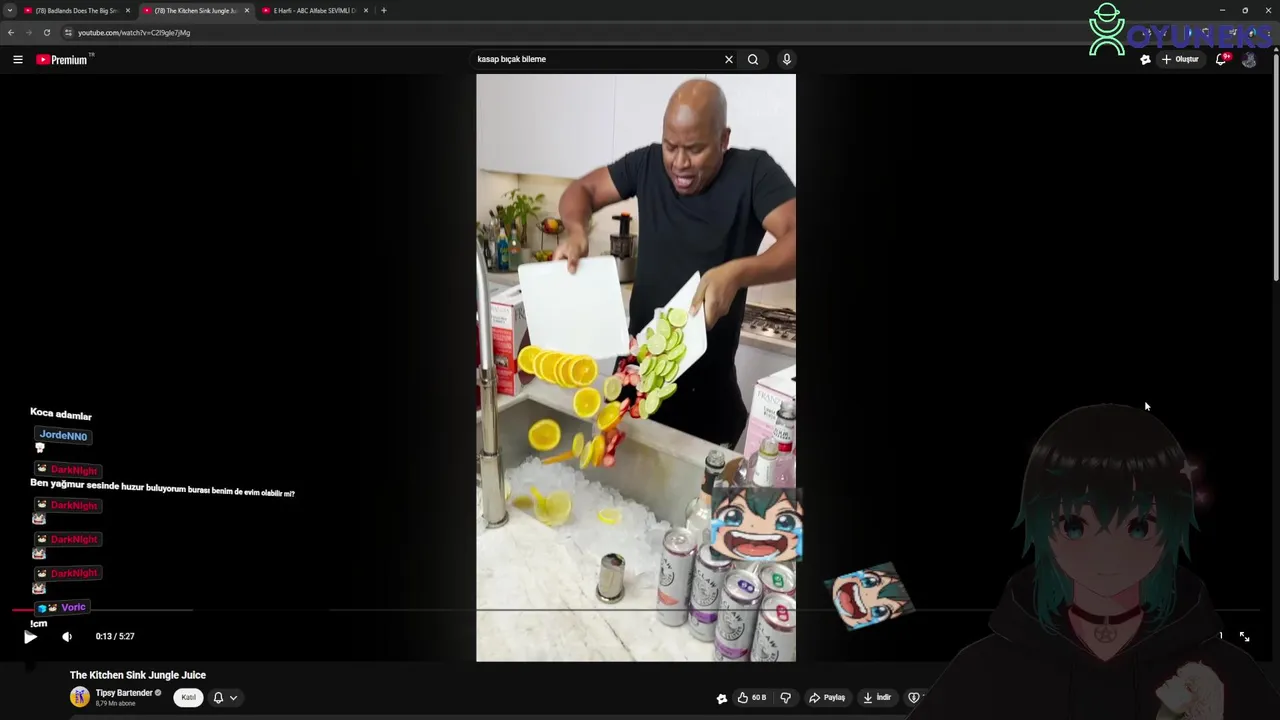View site information icon in address bar
Image resolution: width=1280 pixels, height=720 pixels.
coord(68,32)
